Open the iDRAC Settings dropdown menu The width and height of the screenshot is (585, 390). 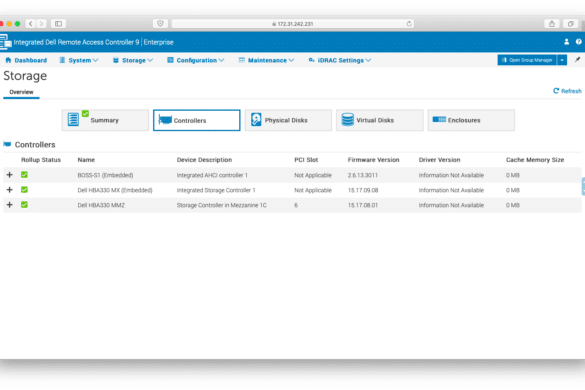(x=340, y=60)
